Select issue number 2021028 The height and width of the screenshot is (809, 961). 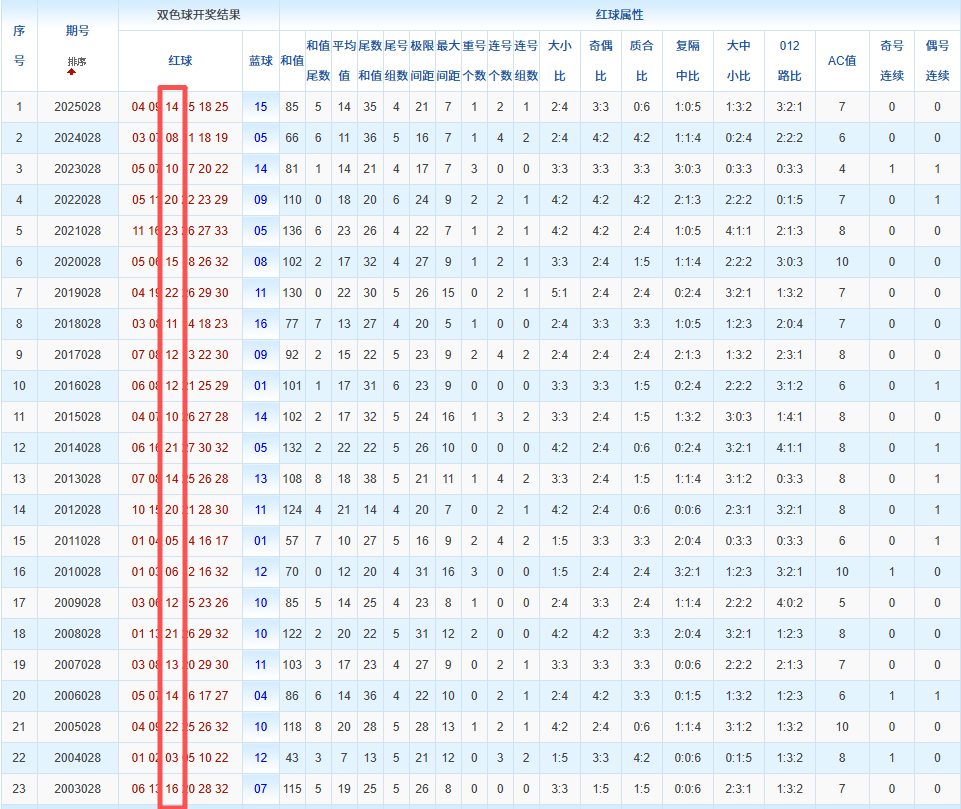pos(77,231)
